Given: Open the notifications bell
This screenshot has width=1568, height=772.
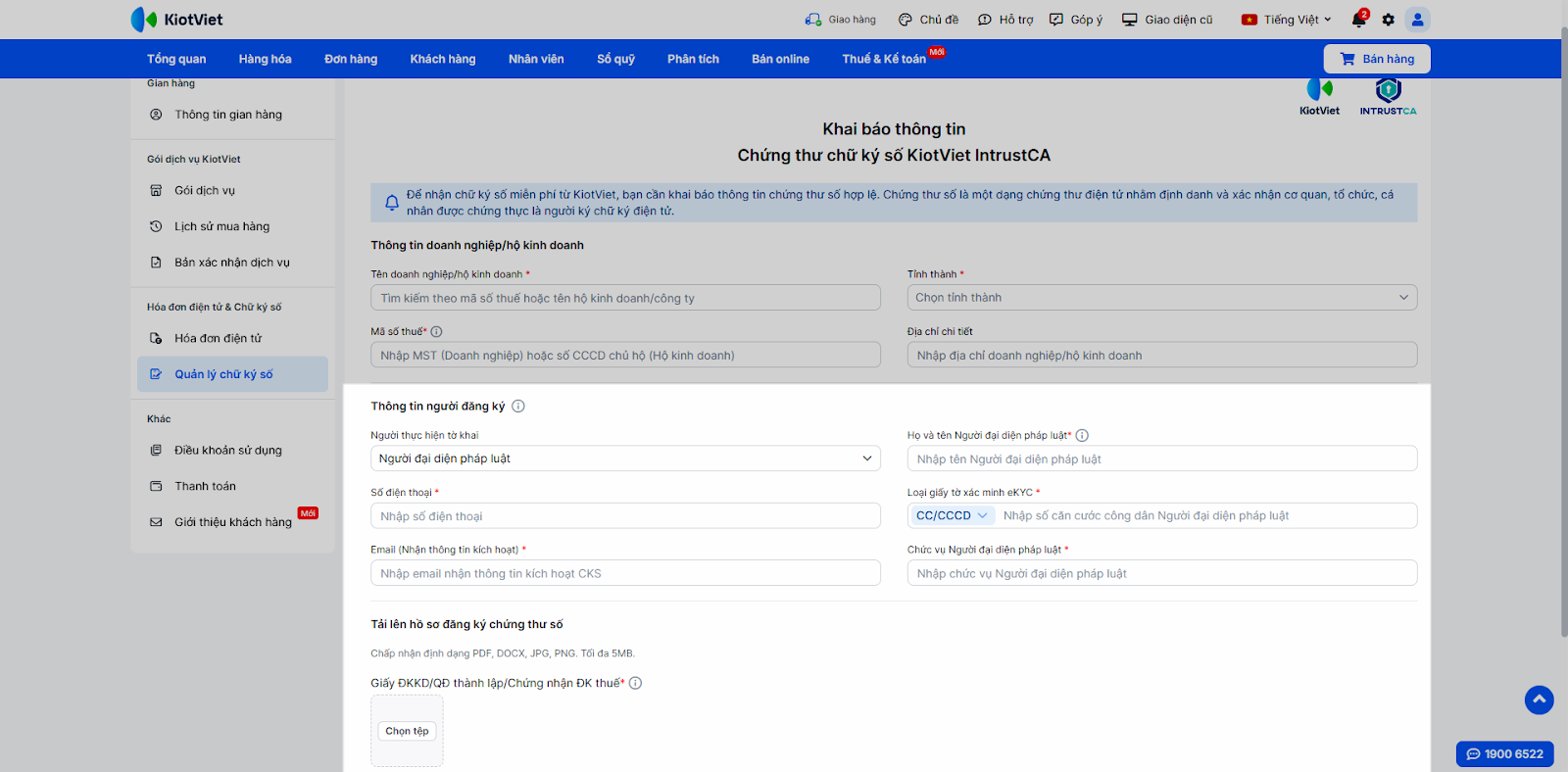Looking at the screenshot, I should (x=1358, y=20).
